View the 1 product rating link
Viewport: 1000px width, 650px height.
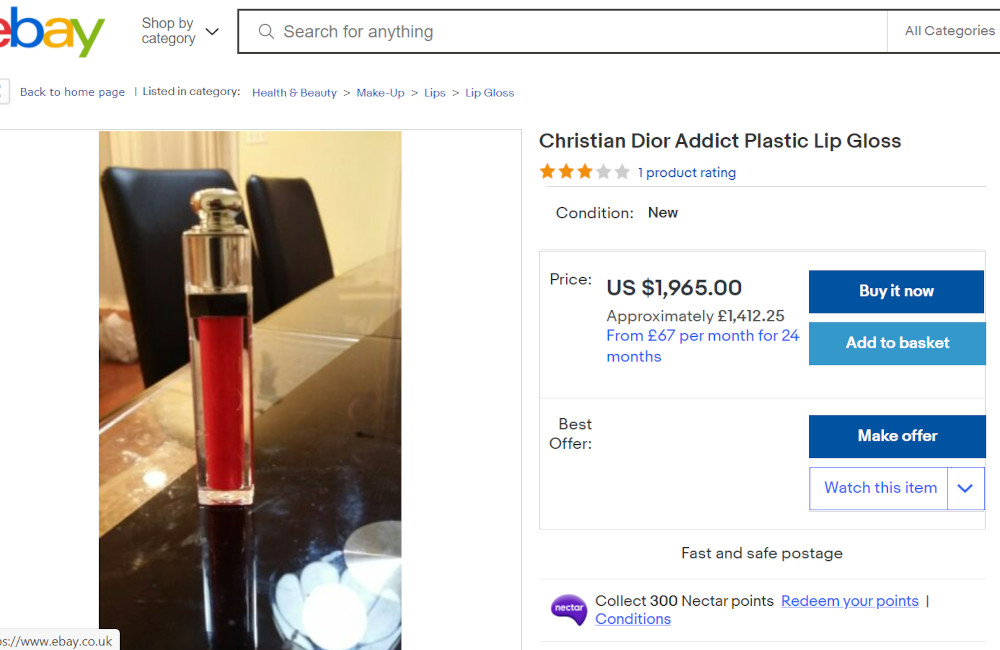click(686, 173)
